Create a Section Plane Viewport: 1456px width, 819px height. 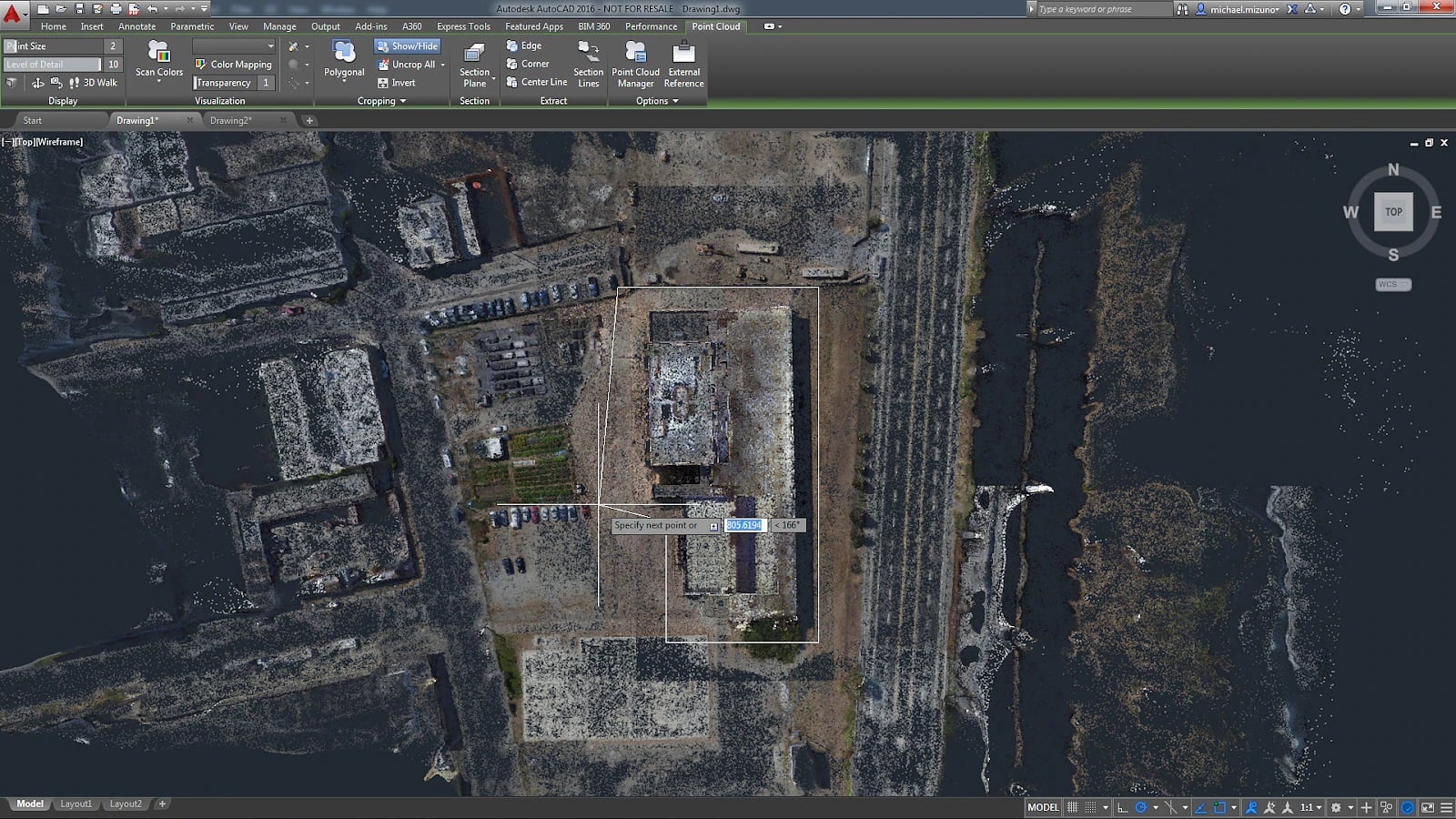tap(474, 65)
